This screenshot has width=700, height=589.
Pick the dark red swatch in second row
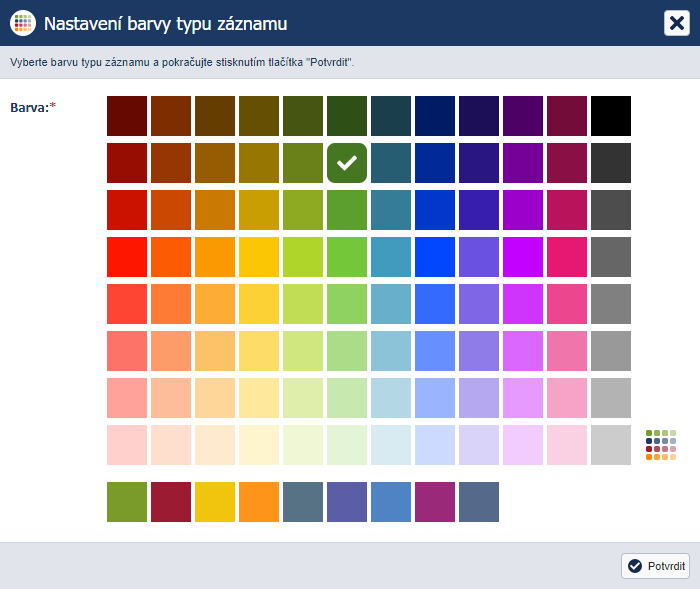point(127,163)
